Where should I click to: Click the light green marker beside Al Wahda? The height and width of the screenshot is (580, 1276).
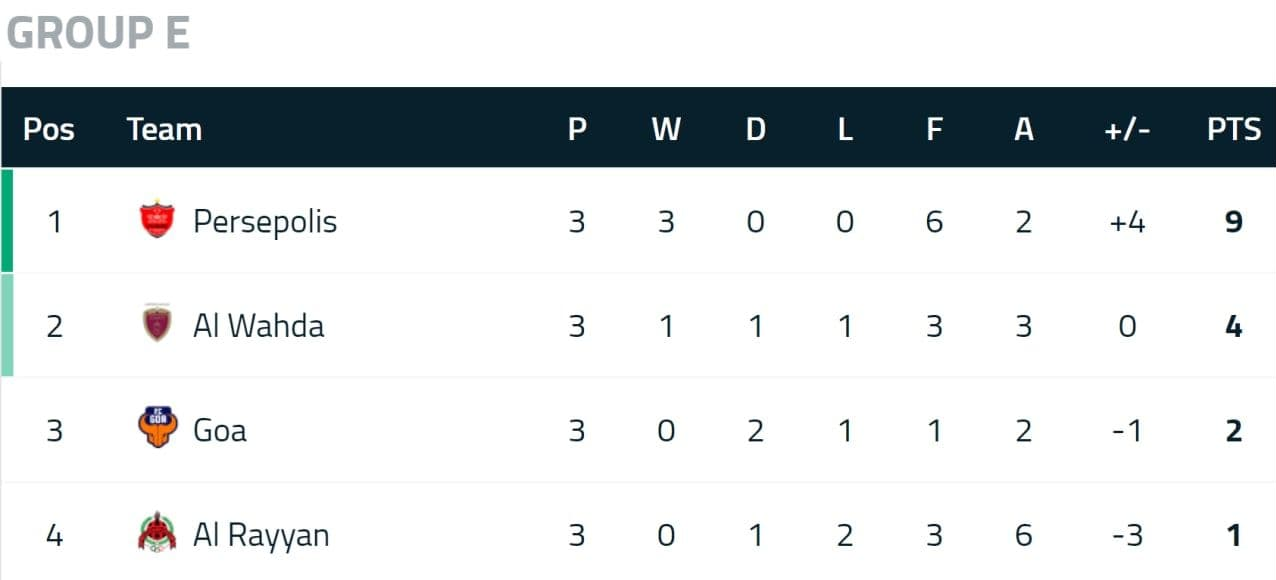pyautogui.click(x=7, y=325)
